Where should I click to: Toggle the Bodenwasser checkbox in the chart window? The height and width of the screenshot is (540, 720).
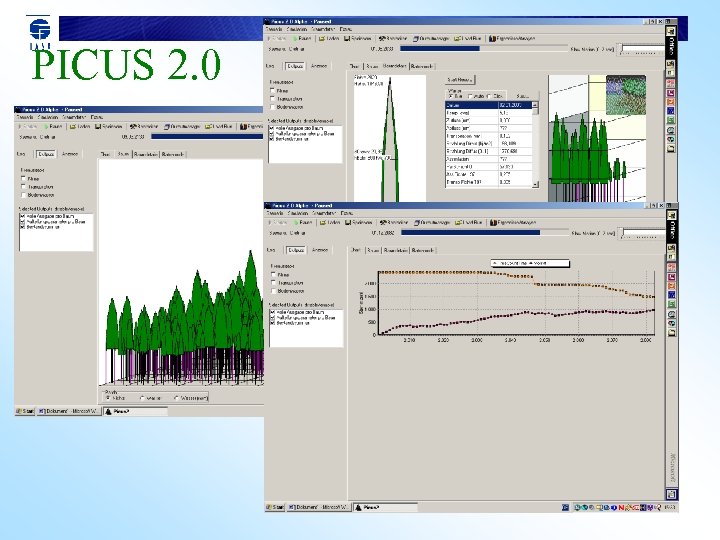pos(273,291)
